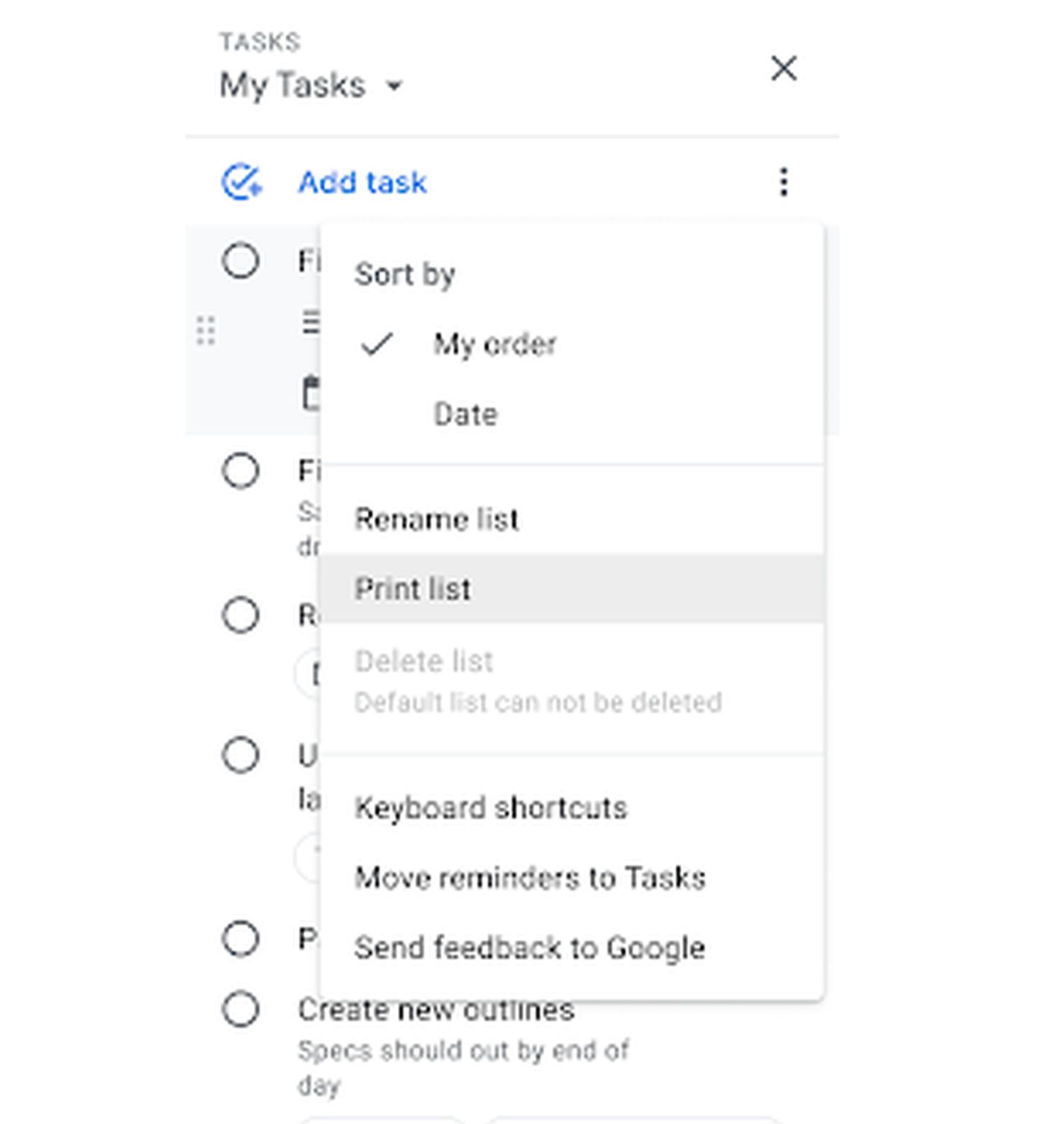Check off the task directly above Create new outlines
Viewport: 1064px width, 1124px height.
(240, 940)
